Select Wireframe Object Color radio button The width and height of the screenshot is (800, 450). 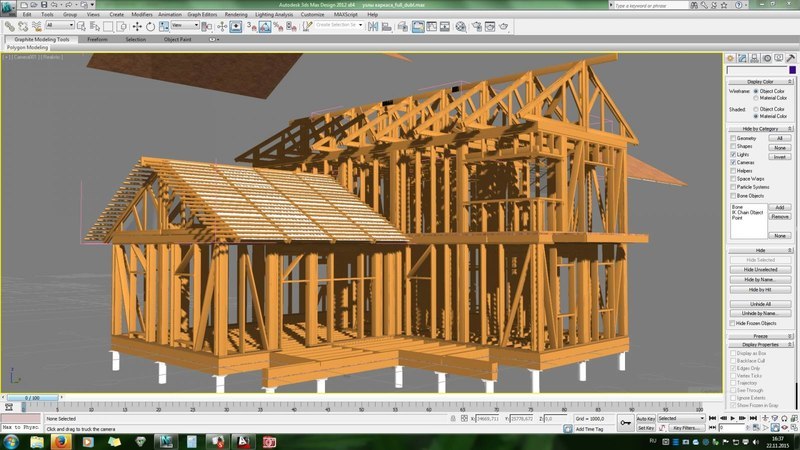[756, 91]
